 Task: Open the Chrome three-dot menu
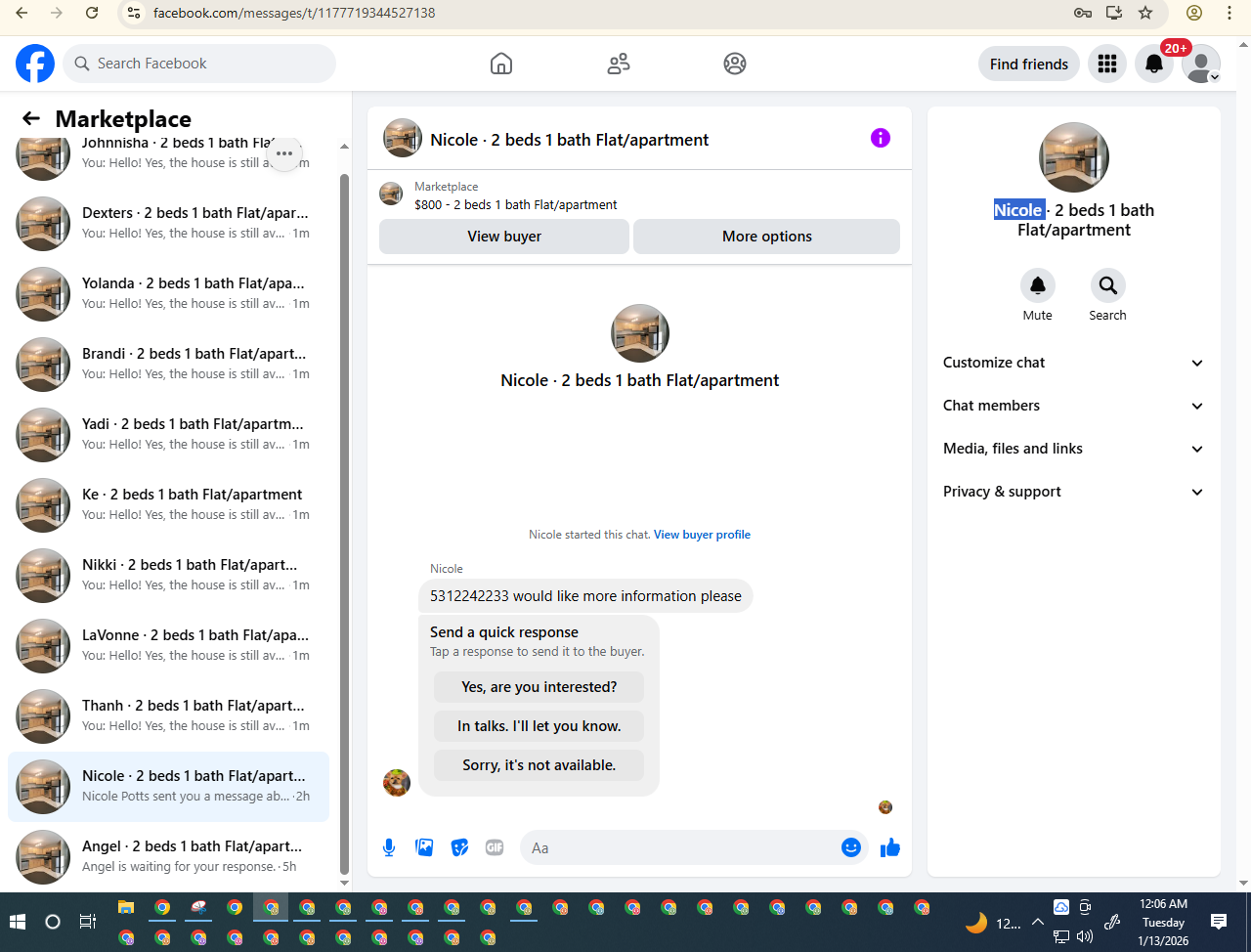[x=1229, y=13]
